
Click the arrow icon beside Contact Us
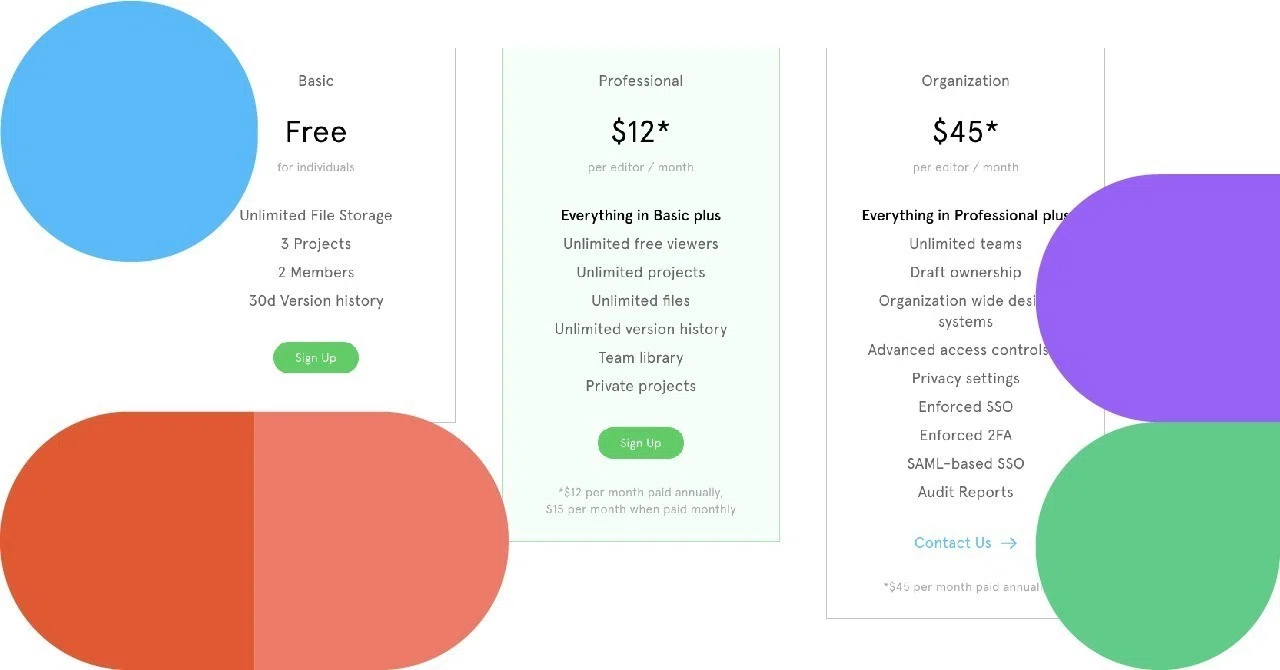pyautogui.click(x=1009, y=543)
